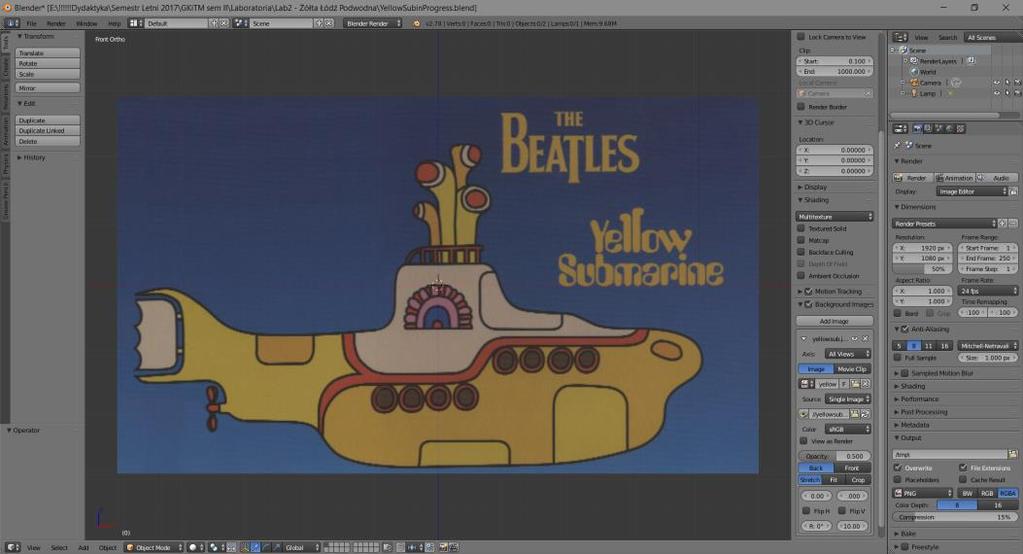
Task: Open the Add menu in 3D view header
Action: (x=84, y=547)
